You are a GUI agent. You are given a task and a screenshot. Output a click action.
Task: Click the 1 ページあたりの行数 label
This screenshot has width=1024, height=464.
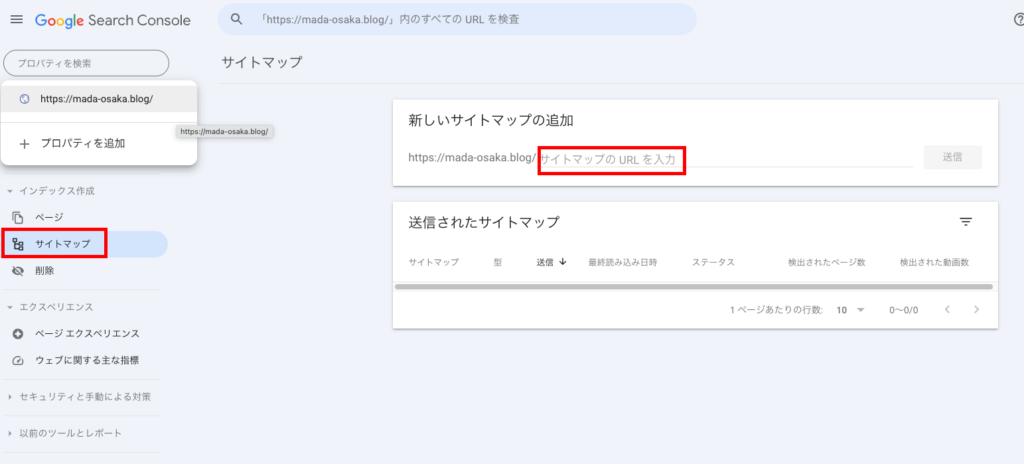(x=776, y=310)
